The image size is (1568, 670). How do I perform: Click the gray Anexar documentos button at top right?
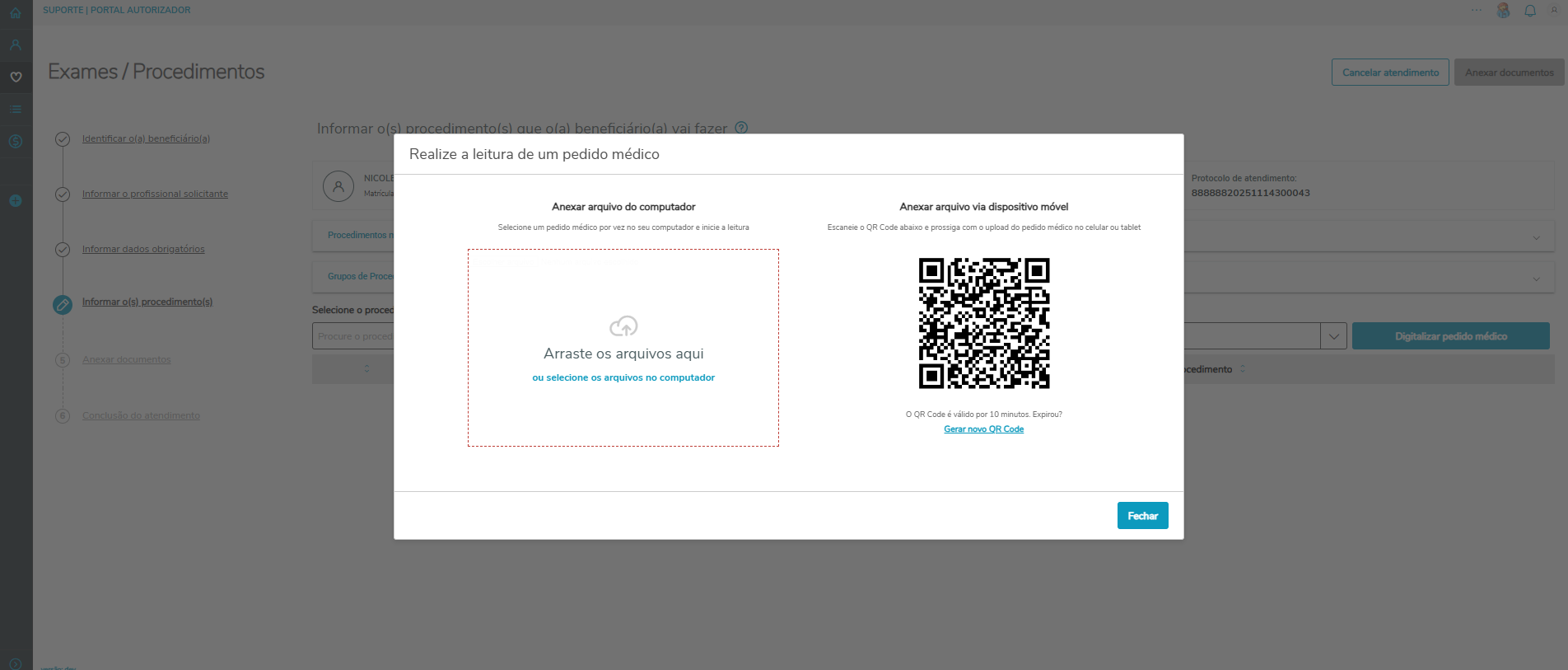point(1509,73)
